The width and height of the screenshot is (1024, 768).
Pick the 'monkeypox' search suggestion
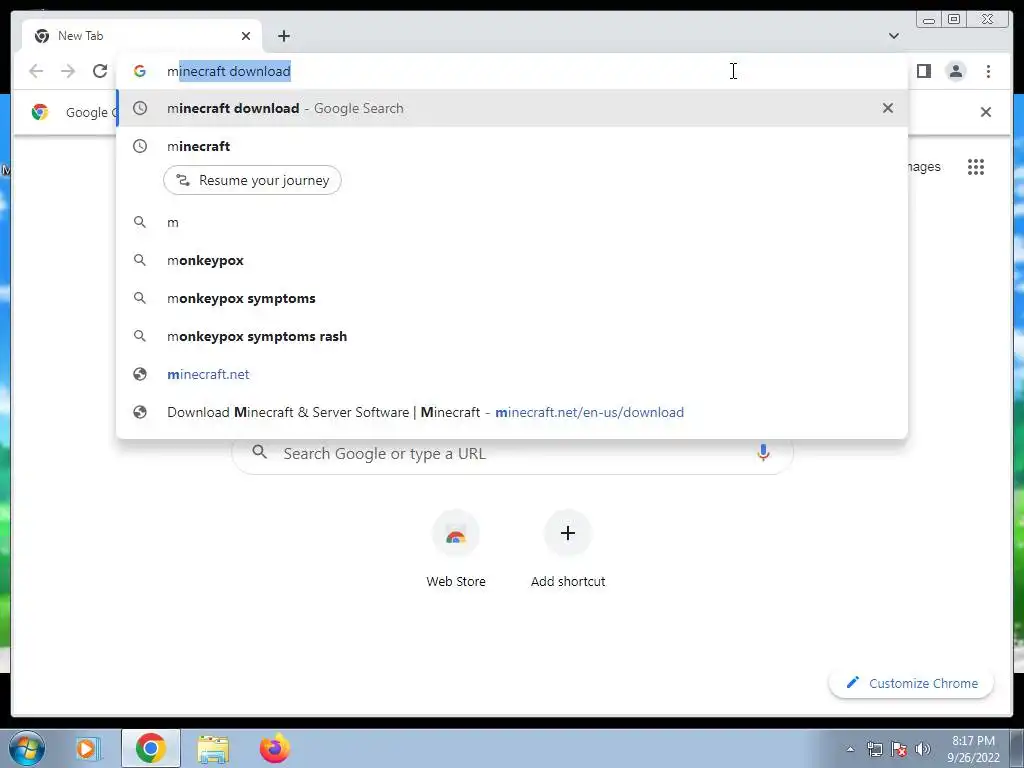[x=512, y=261]
